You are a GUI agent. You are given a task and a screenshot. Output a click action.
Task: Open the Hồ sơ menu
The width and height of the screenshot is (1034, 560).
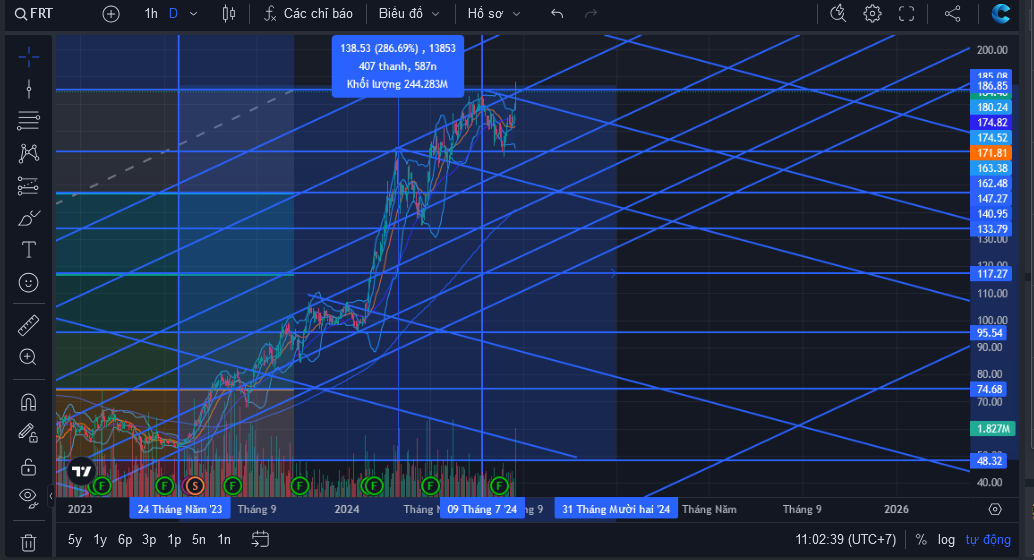pyautogui.click(x=485, y=13)
